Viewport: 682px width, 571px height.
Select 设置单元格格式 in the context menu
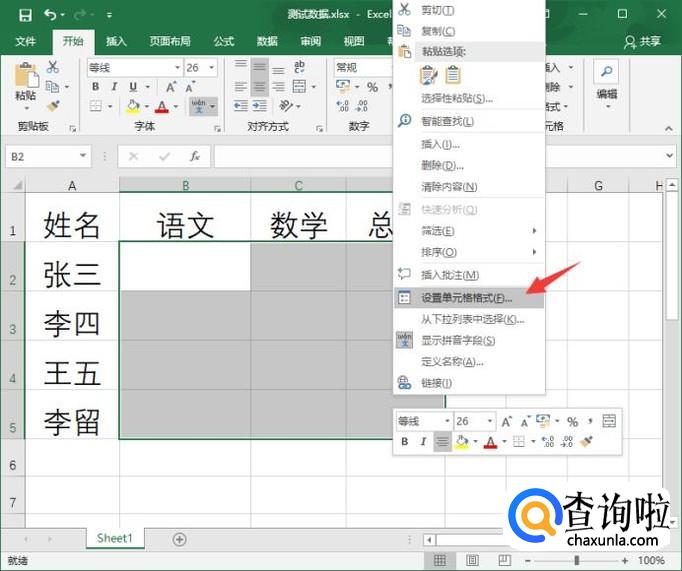pyautogui.click(x=466, y=297)
